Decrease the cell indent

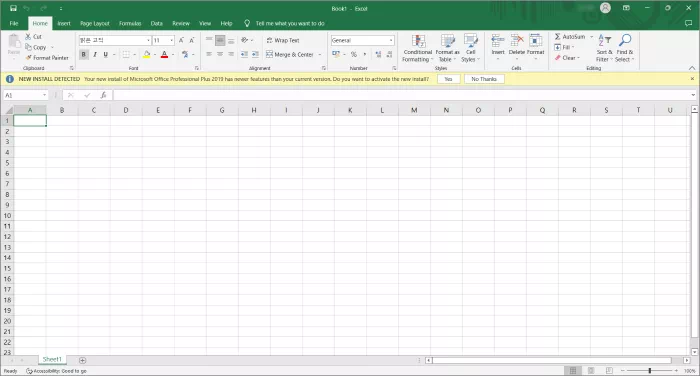[x=244, y=54]
